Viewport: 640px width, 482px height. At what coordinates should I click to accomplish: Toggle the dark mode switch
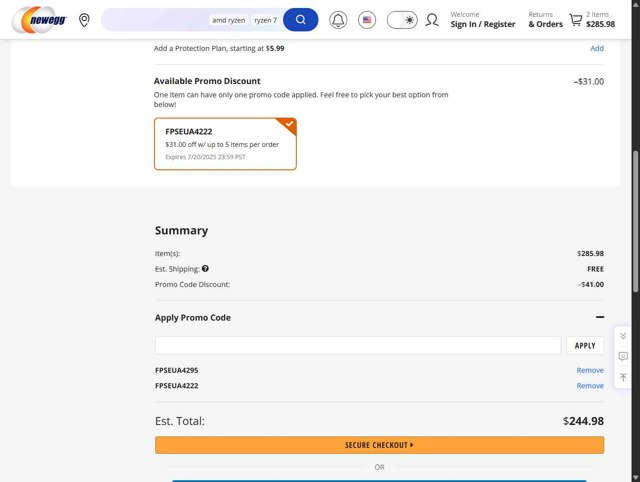402,20
